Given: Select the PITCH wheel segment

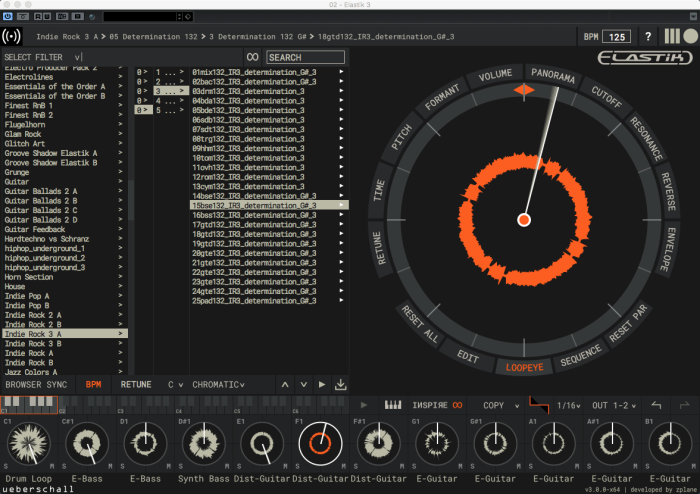Looking at the screenshot, I should coord(401,137).
